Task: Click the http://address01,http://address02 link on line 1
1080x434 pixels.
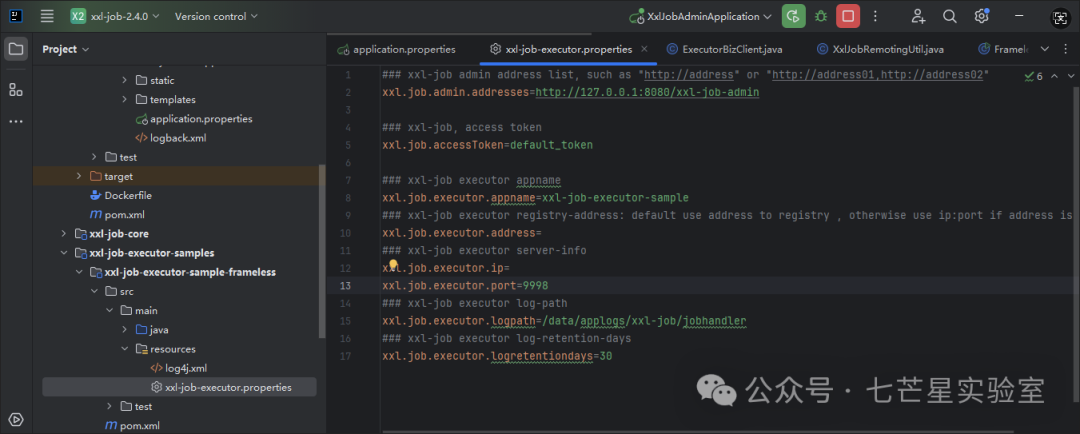Action: [878, 74]
